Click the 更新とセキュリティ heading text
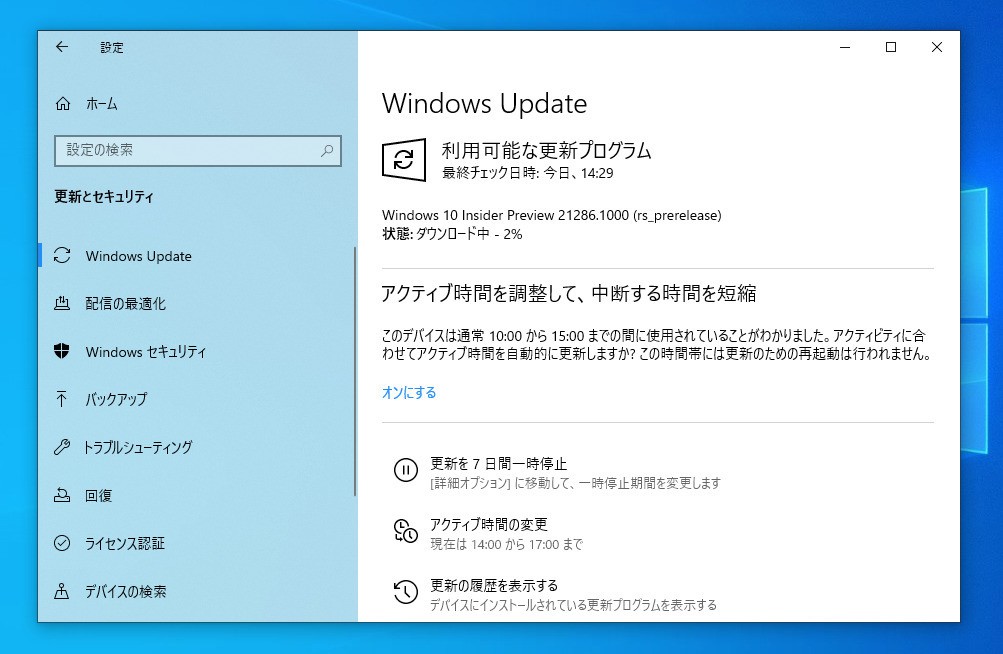The image size is (1003, 654). point(104,196)
